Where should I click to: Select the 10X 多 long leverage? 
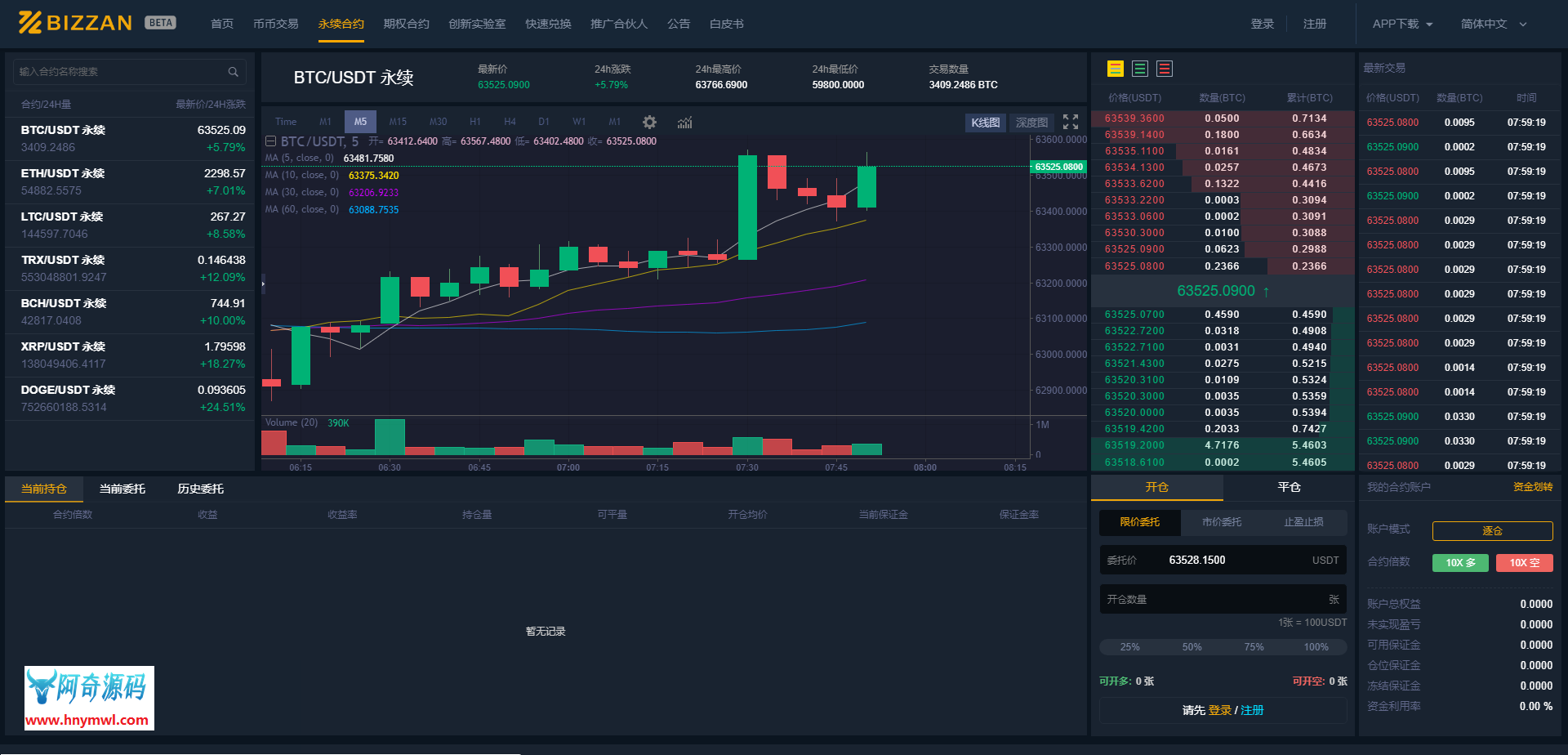(1460, 563)
